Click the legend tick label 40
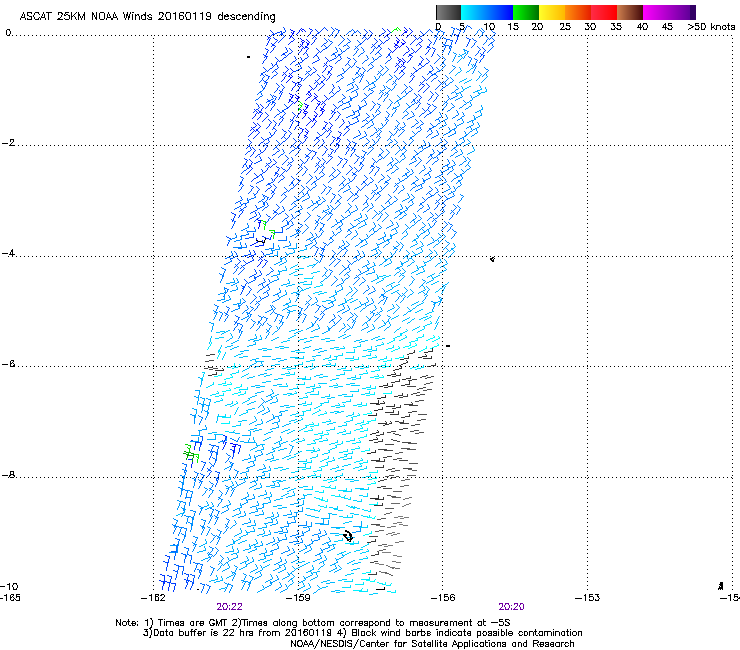 pos(642,27)
